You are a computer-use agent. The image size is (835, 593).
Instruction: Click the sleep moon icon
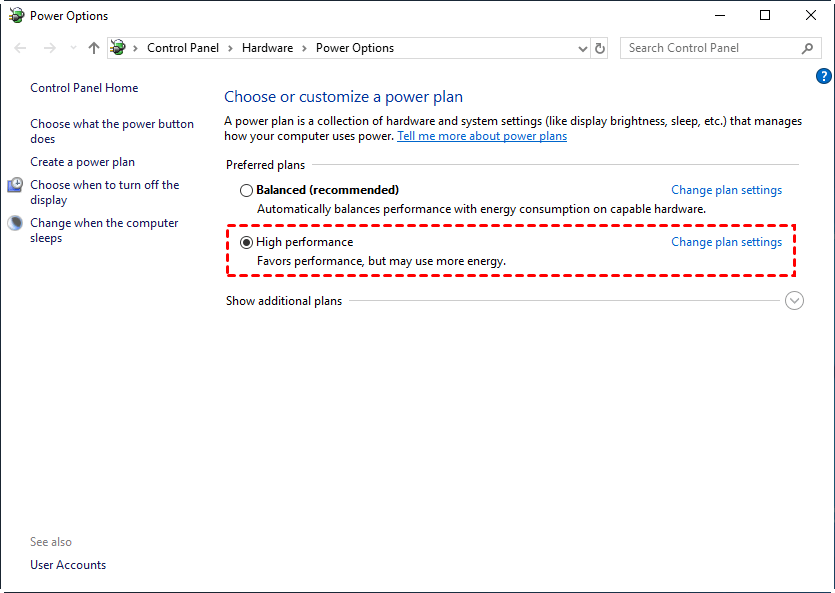tap(15, 223)
